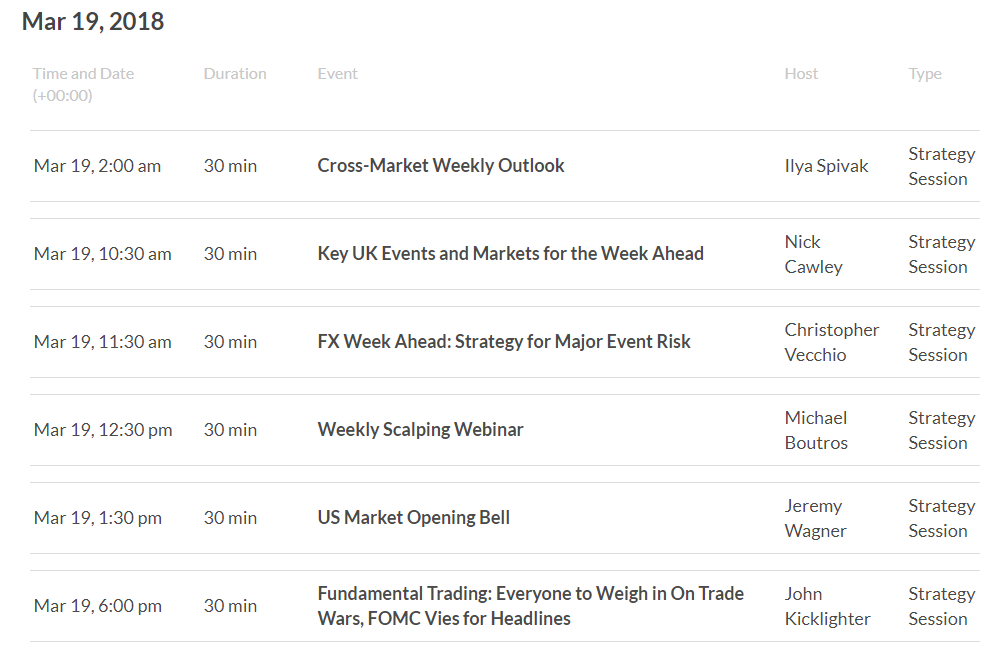The width and height of the screenshot is (991, 654).
Task: Click the Event column header
Action: (337, 74)
